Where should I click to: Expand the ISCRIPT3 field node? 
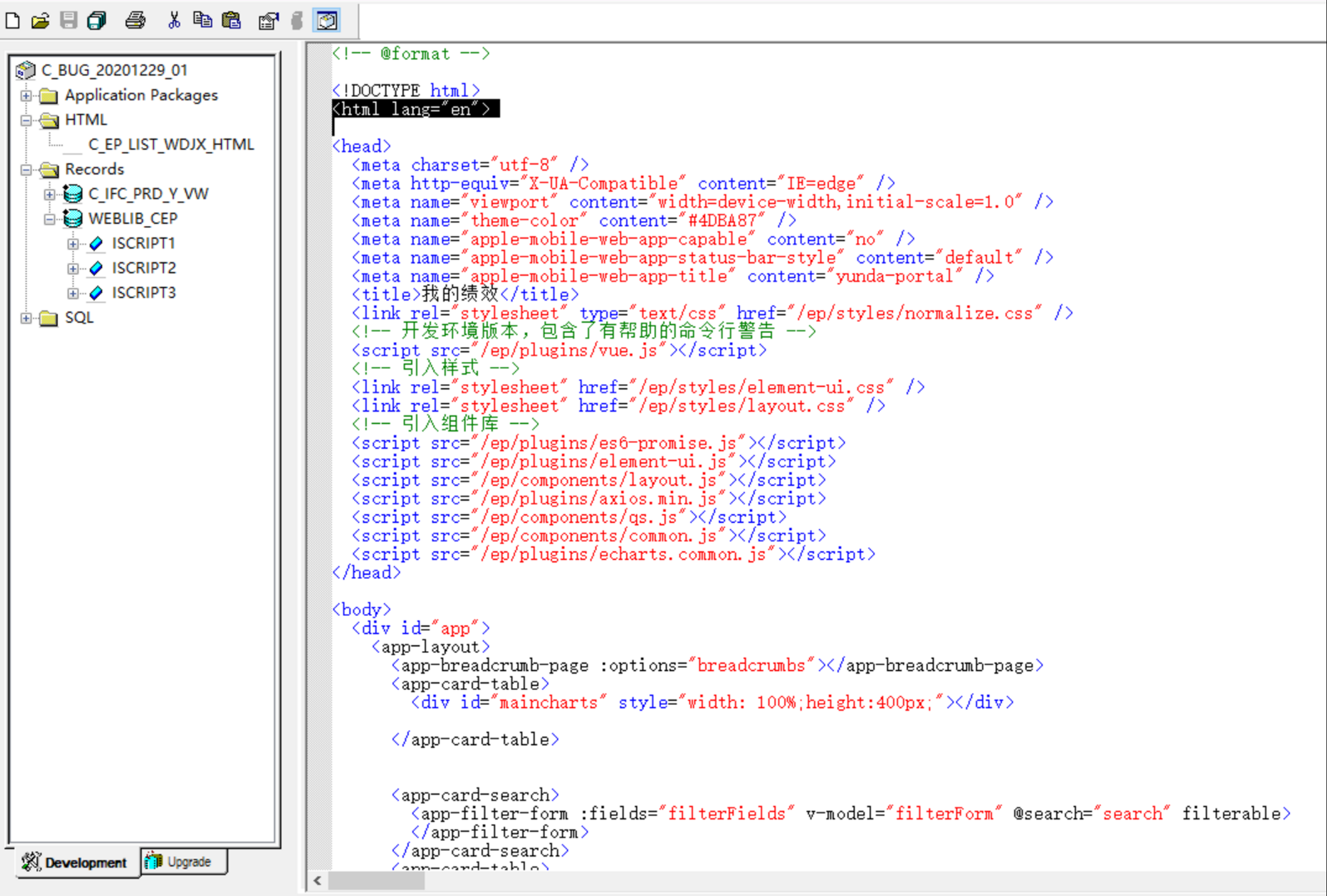[73, 293]
